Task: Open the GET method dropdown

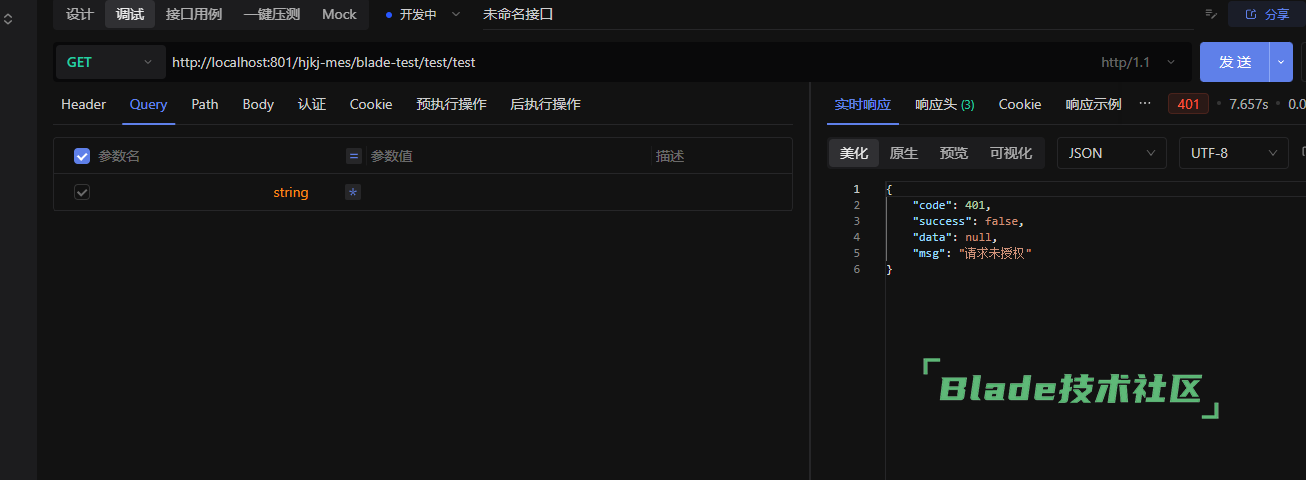Action: tap(109, 62)
